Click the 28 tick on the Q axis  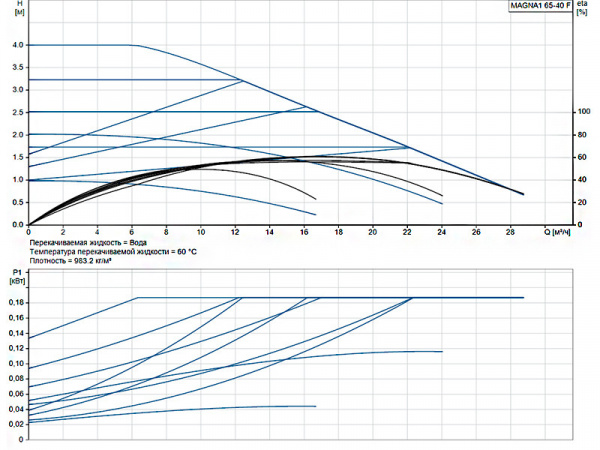click(x=511, y=232)
